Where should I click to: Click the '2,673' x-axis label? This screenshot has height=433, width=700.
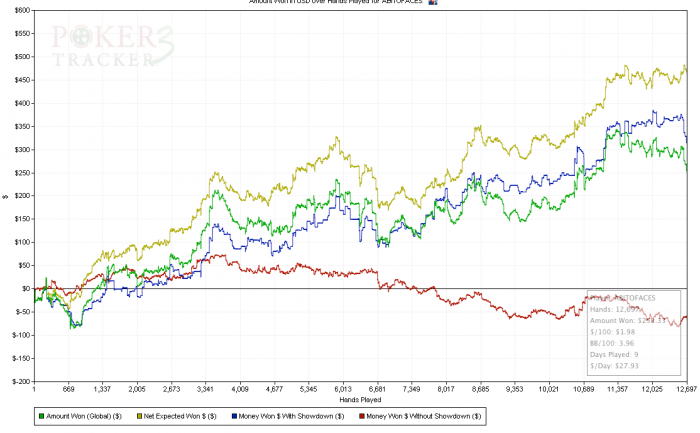171,389
